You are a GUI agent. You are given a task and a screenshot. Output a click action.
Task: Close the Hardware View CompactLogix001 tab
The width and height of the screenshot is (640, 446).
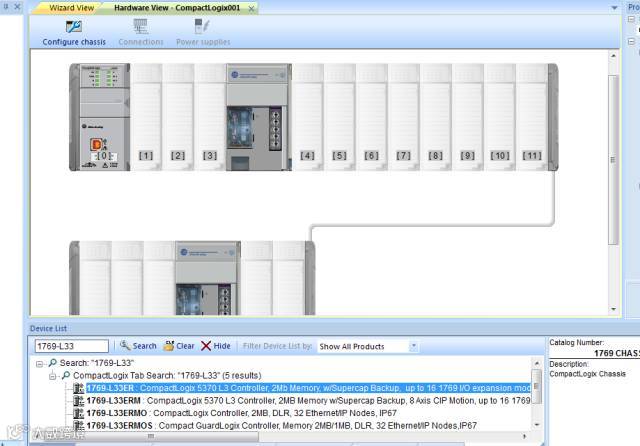coord(251,8)
